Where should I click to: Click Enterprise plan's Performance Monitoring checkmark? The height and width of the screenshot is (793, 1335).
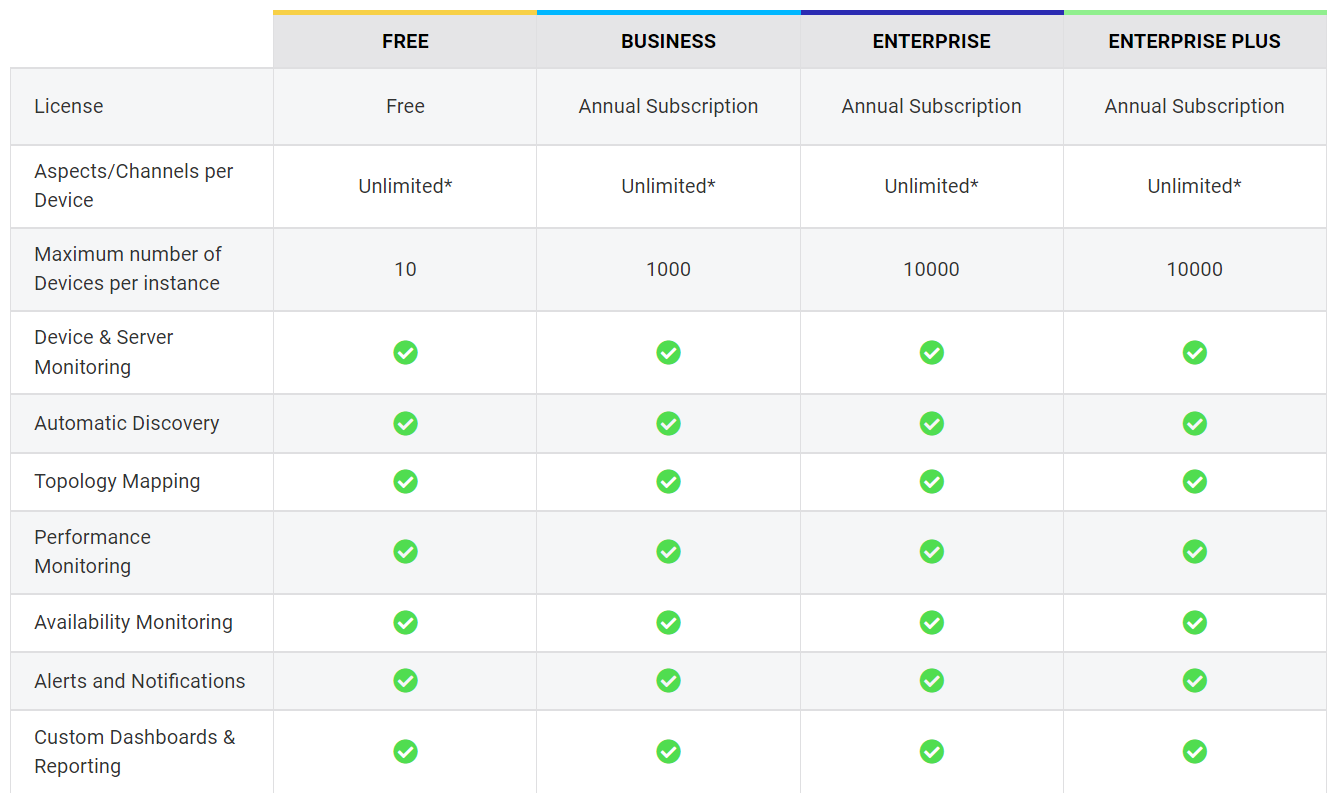coord(931,552)
